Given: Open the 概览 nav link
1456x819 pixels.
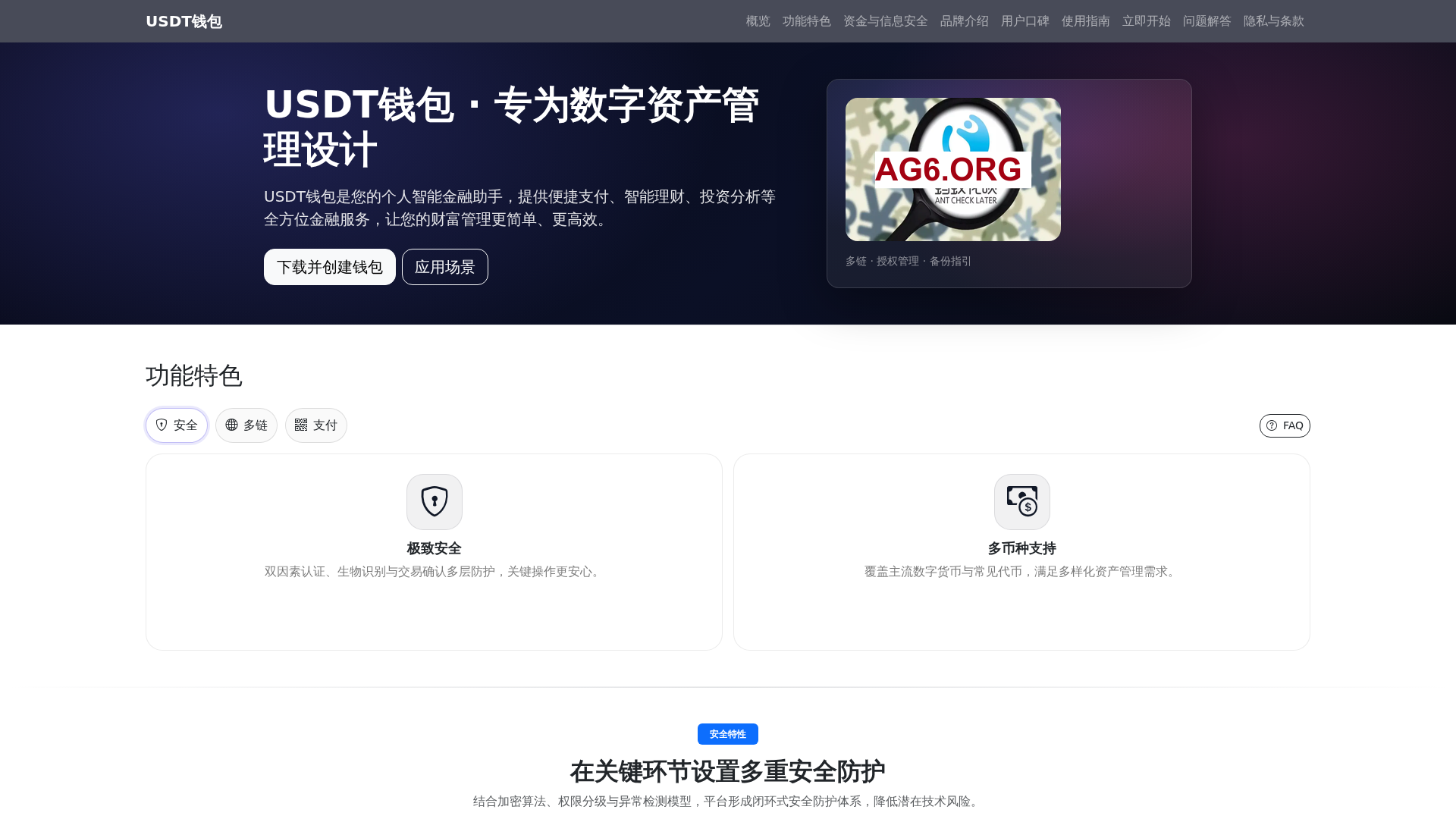Looking at the screenshot, I should [758, 21].
